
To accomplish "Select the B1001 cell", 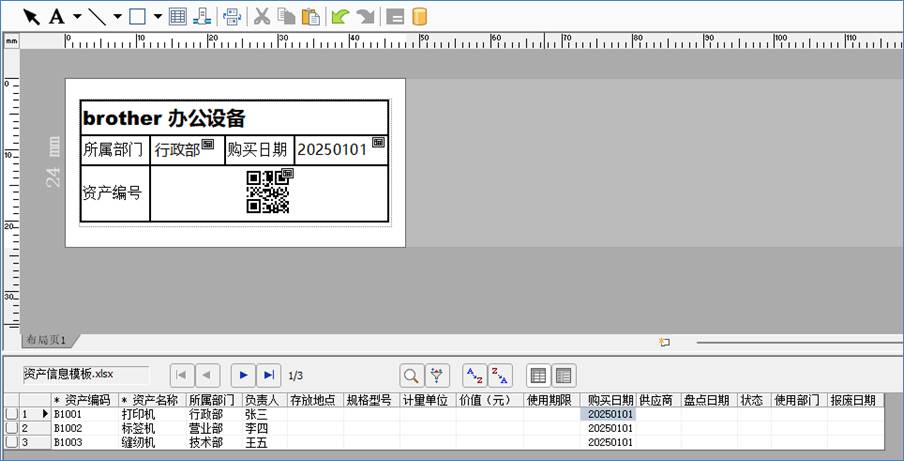I will coord(85,414).
